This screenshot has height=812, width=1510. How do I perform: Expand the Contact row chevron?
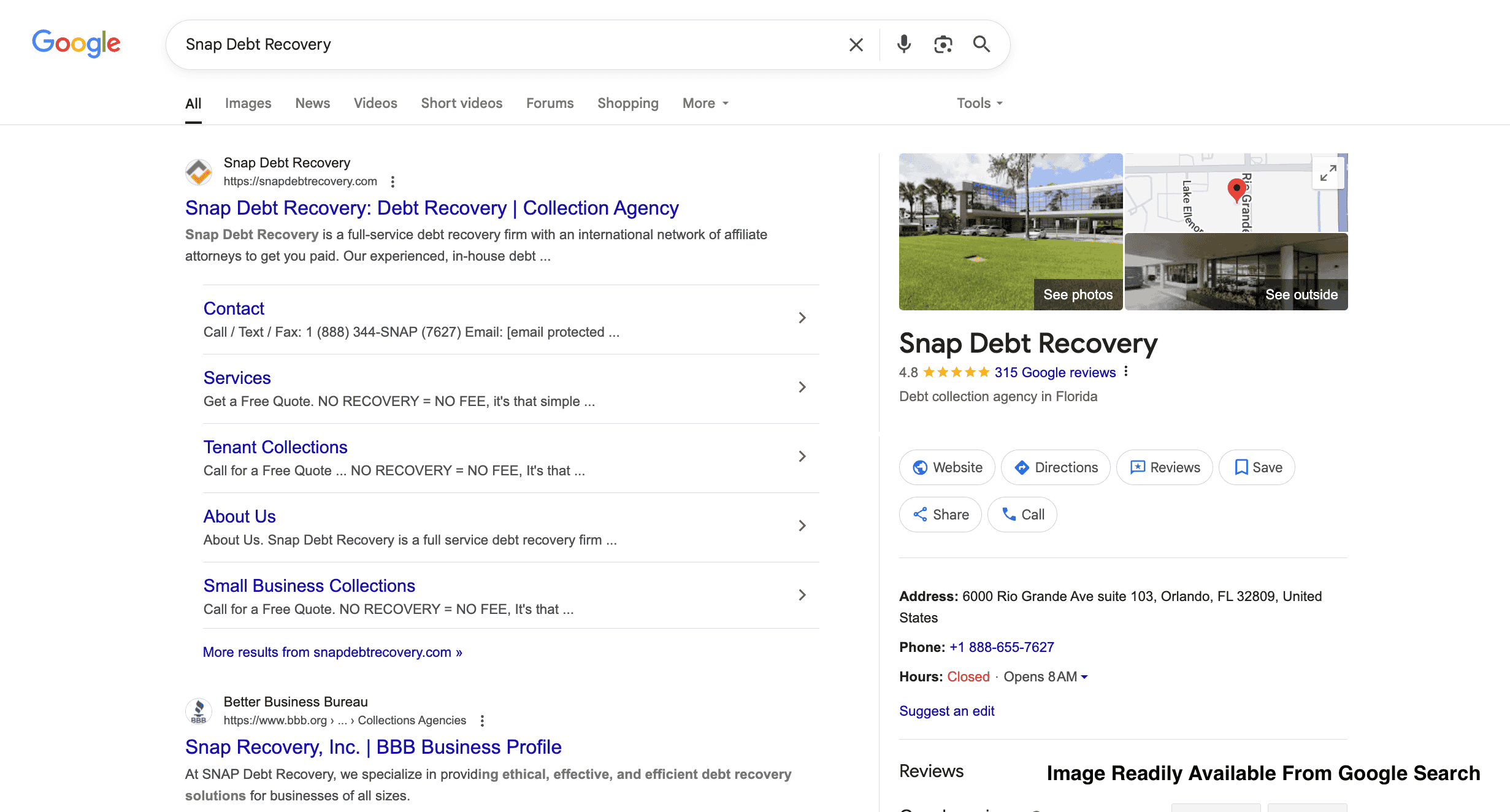[x=802, y=318]
